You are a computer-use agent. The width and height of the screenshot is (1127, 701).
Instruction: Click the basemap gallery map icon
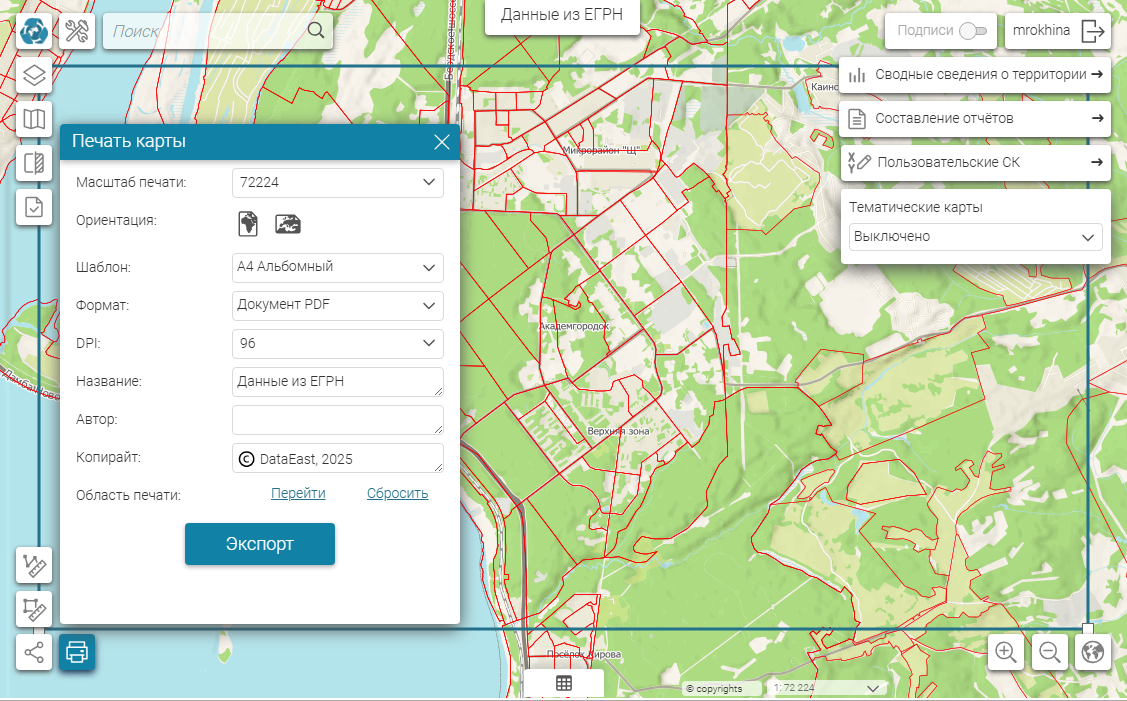point(35,120)
